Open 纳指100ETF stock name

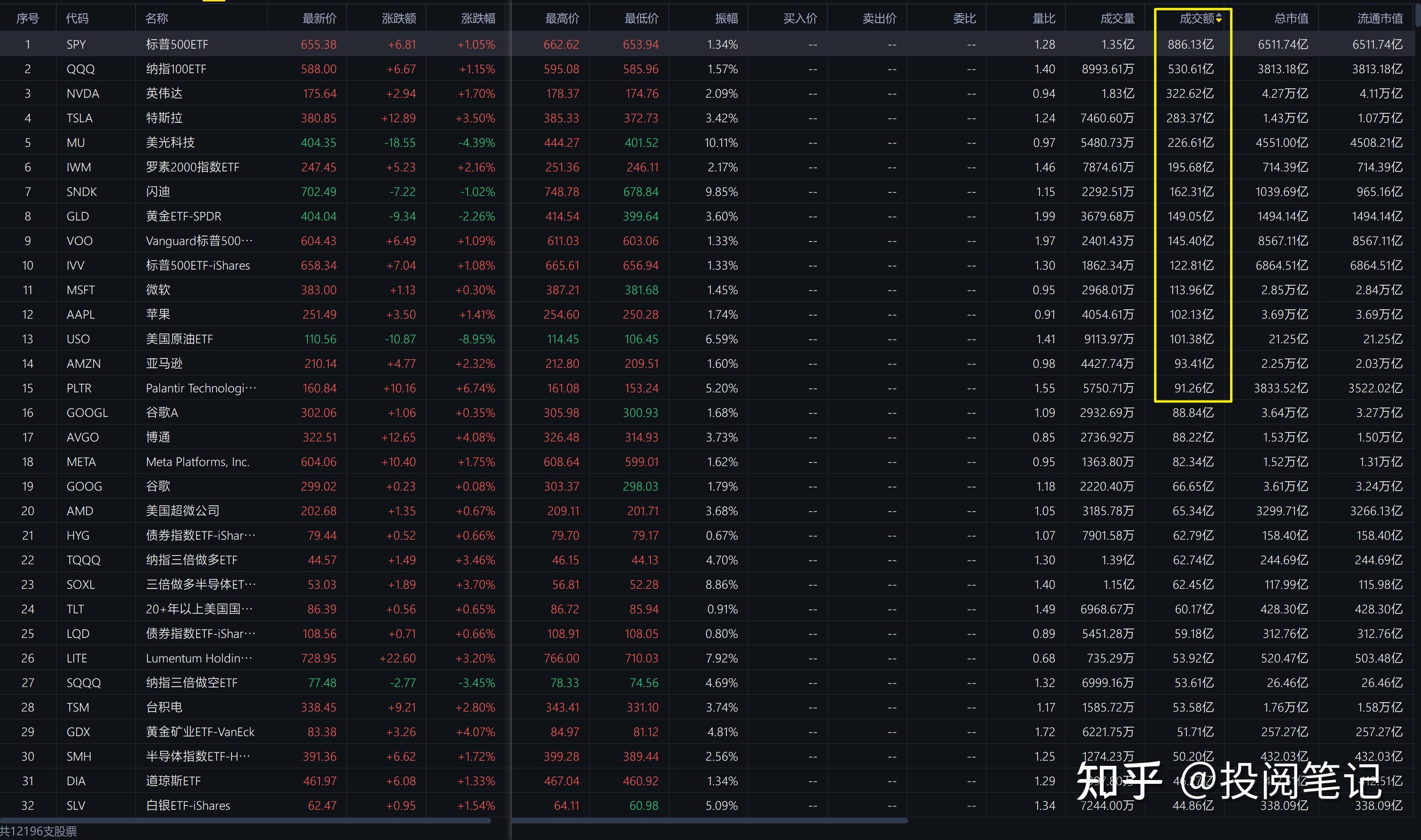tap(176, 69)
